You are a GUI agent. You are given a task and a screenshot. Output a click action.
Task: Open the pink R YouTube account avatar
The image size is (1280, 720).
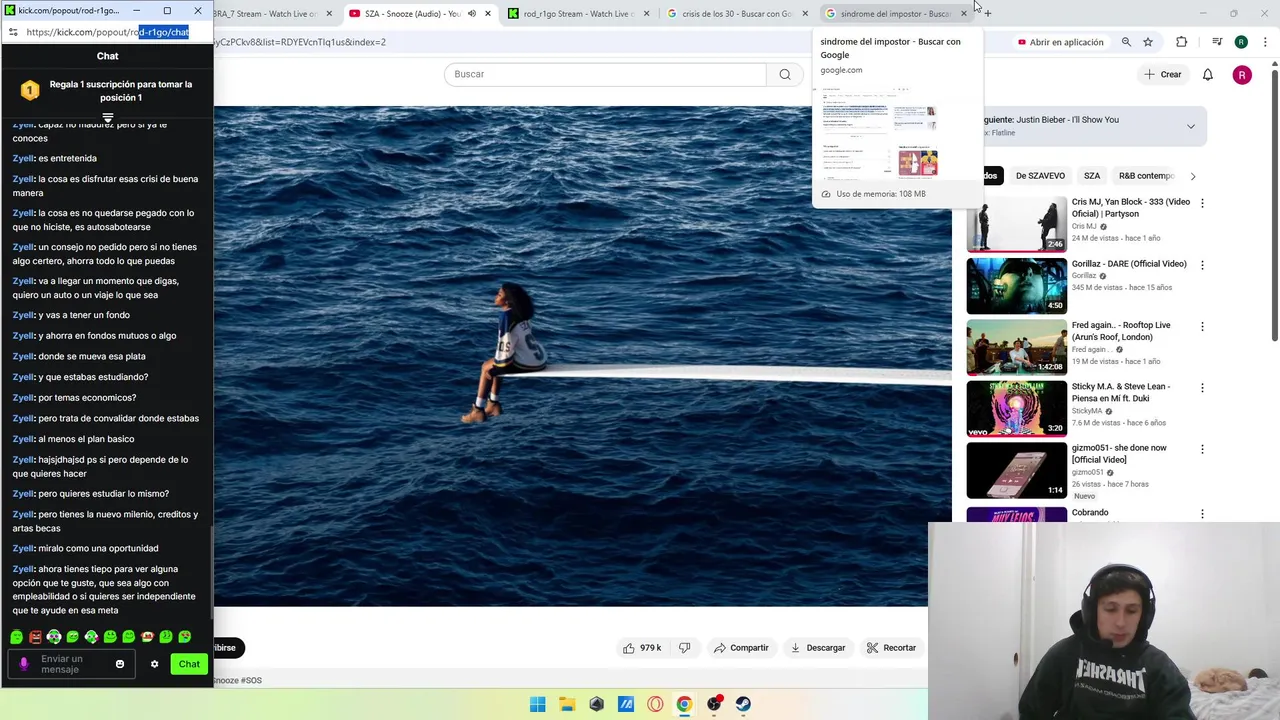tap(1242, 75)
